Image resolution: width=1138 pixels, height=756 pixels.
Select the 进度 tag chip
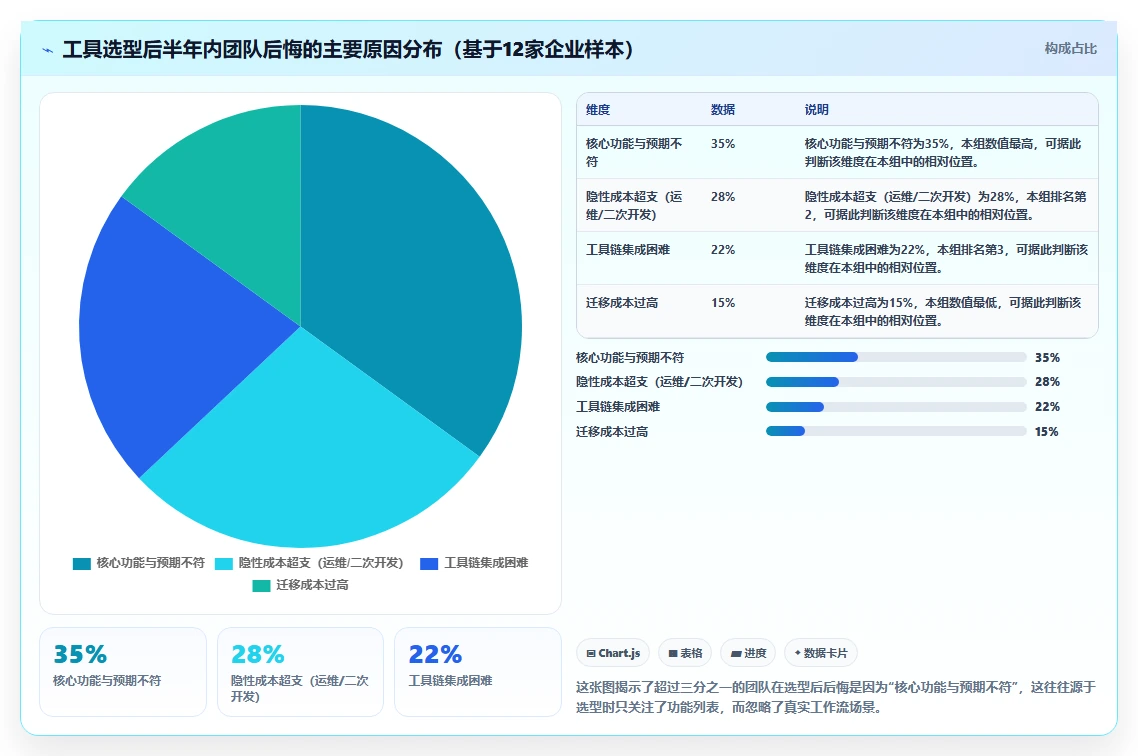tap(748, 653)
